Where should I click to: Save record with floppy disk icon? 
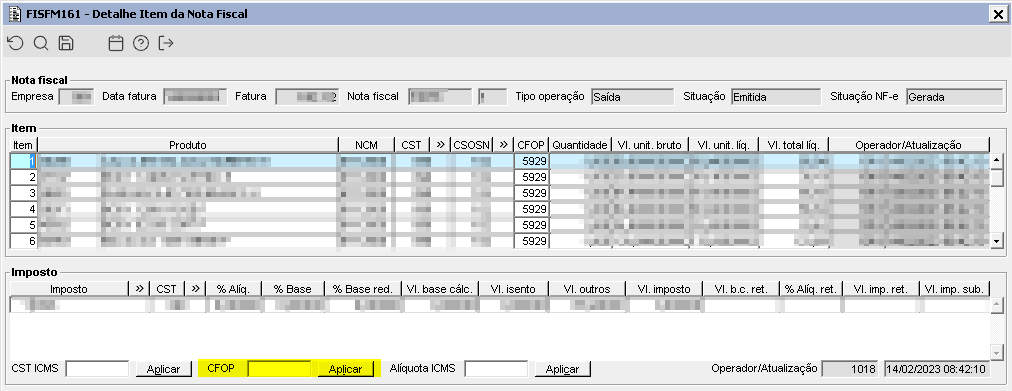[66, 43]
